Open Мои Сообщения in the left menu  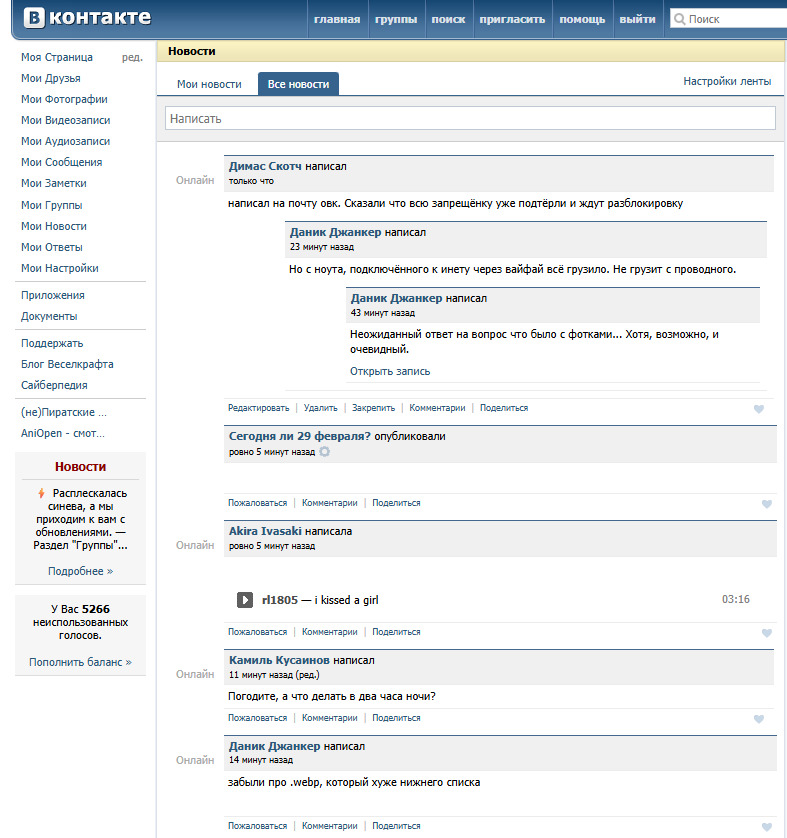pyautogui.click(x=61, y=162)
